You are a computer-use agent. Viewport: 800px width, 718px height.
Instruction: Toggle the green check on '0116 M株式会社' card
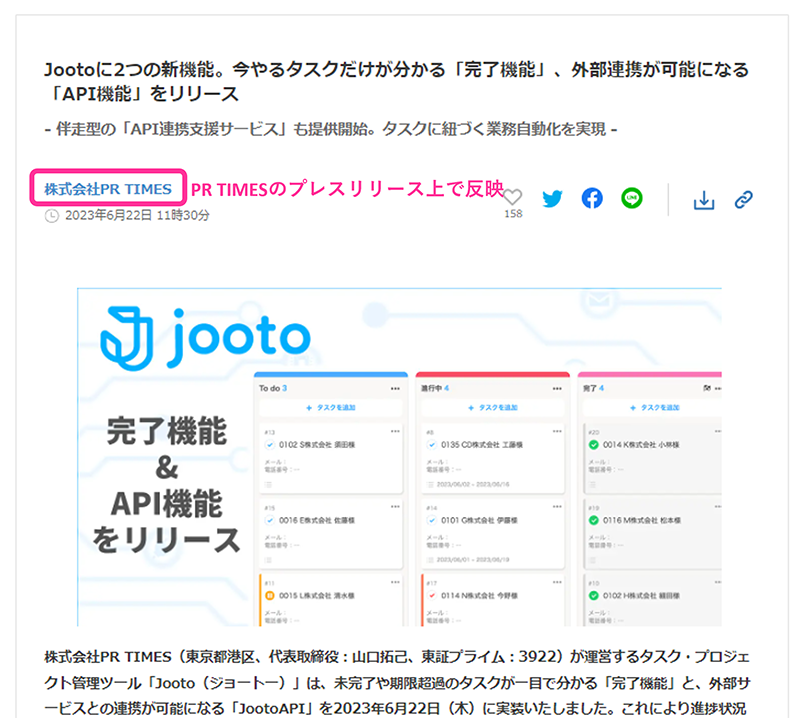pos(593,520)
